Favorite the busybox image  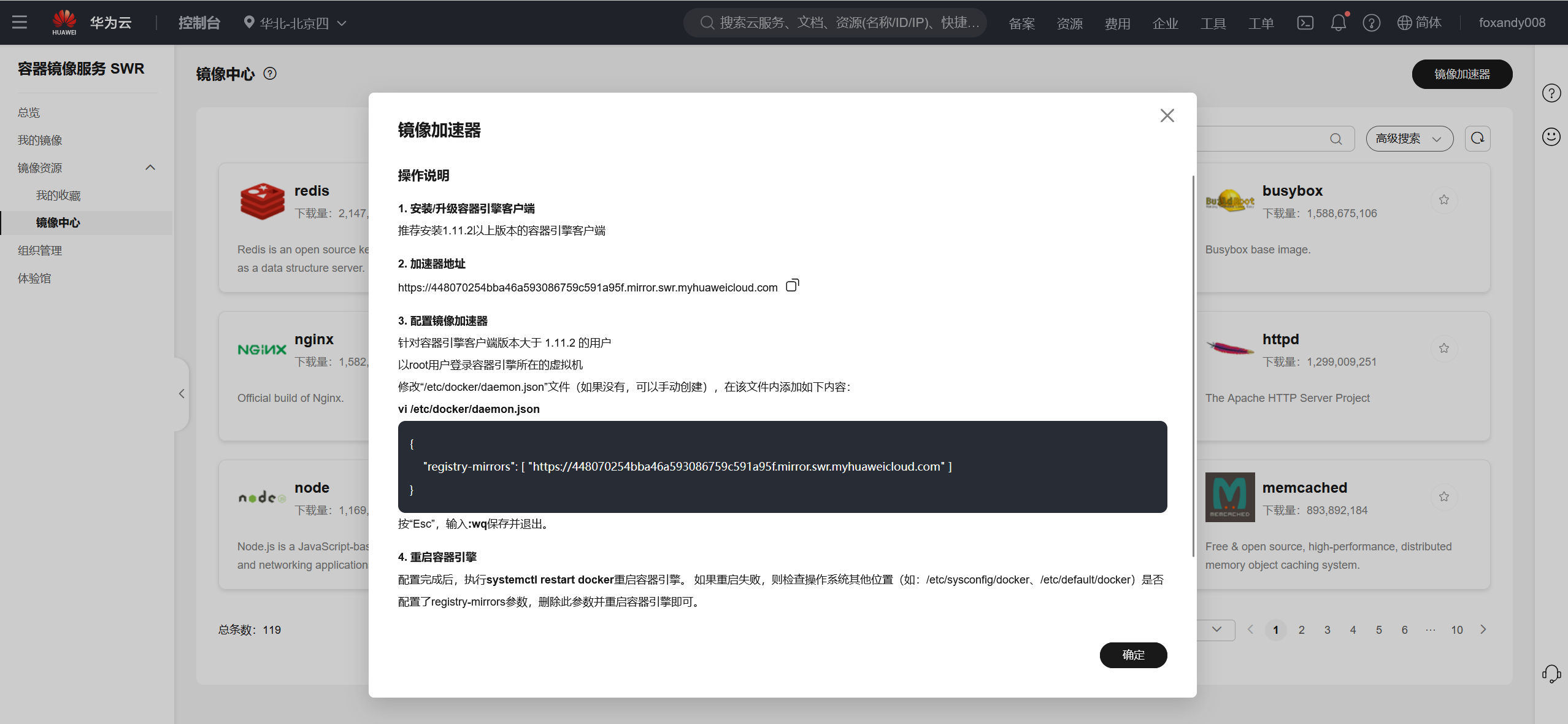pos(1444,199)
